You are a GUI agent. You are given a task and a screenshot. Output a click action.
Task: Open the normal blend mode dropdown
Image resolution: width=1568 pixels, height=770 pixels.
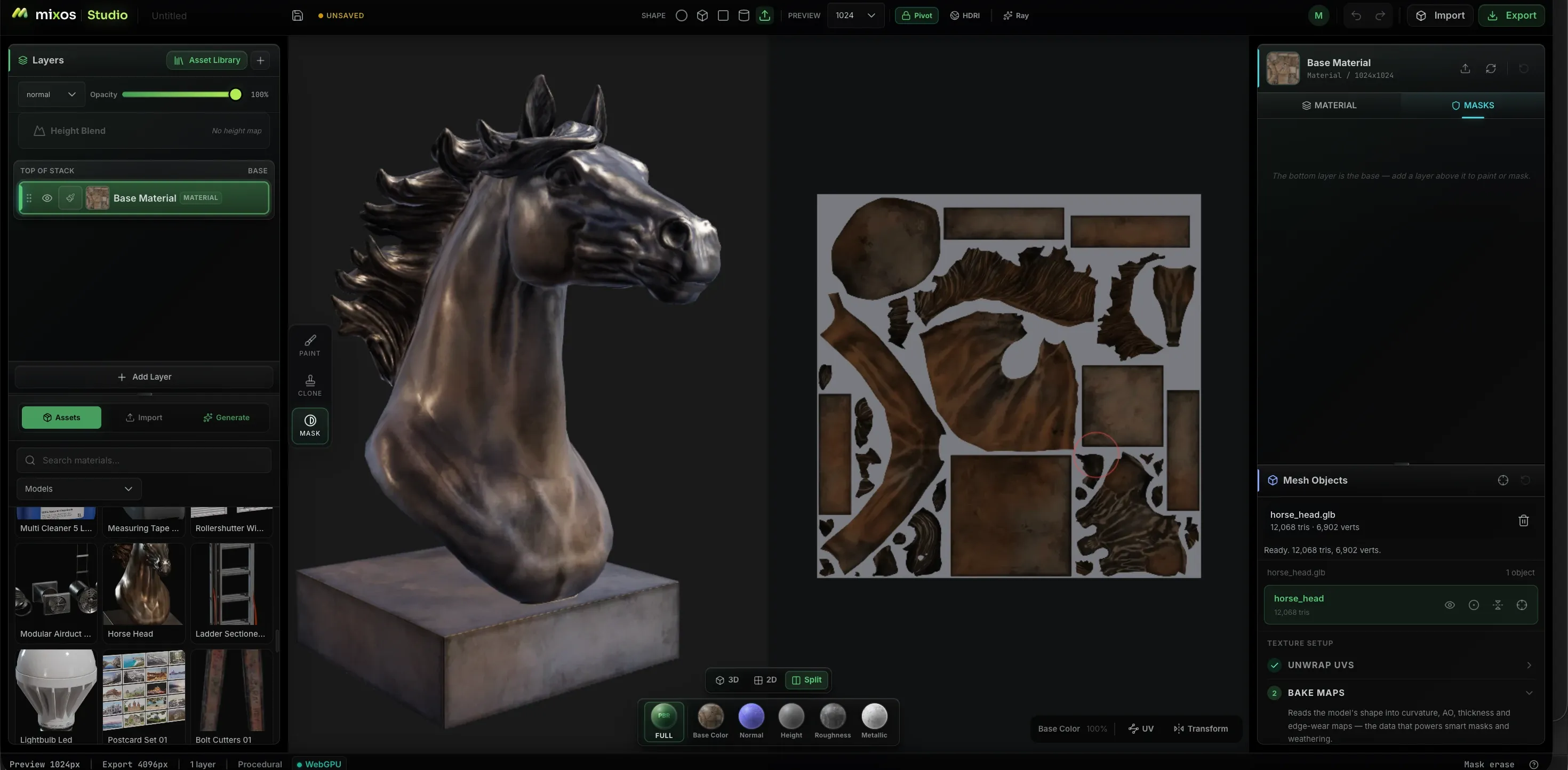[51, 94]
